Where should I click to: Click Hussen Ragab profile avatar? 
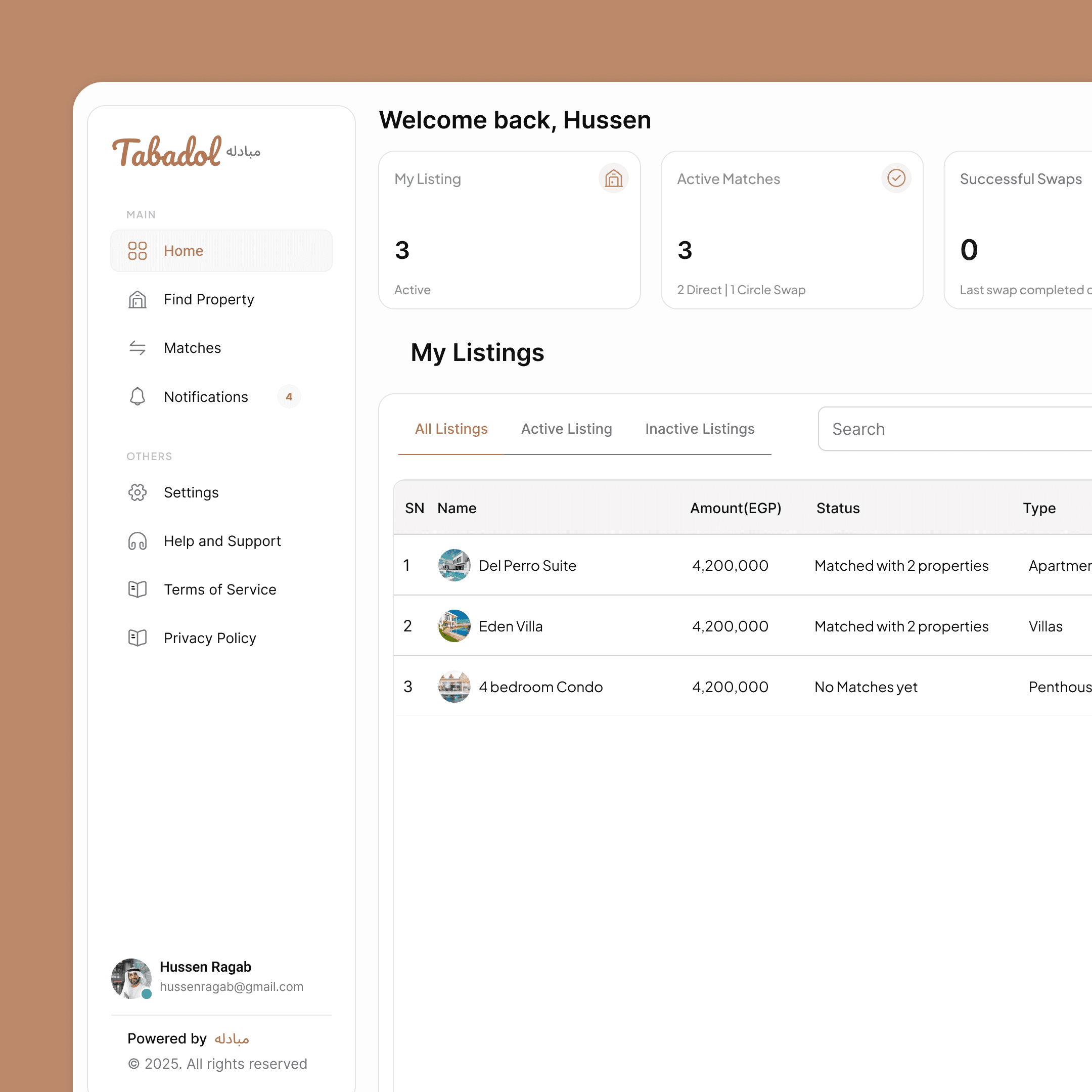(x=131, y=978)
